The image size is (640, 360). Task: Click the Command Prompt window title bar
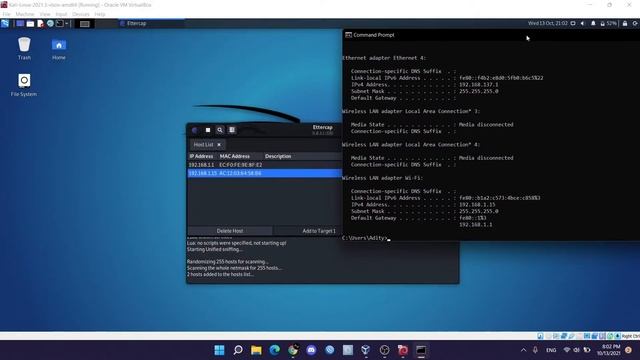point(491,35)
